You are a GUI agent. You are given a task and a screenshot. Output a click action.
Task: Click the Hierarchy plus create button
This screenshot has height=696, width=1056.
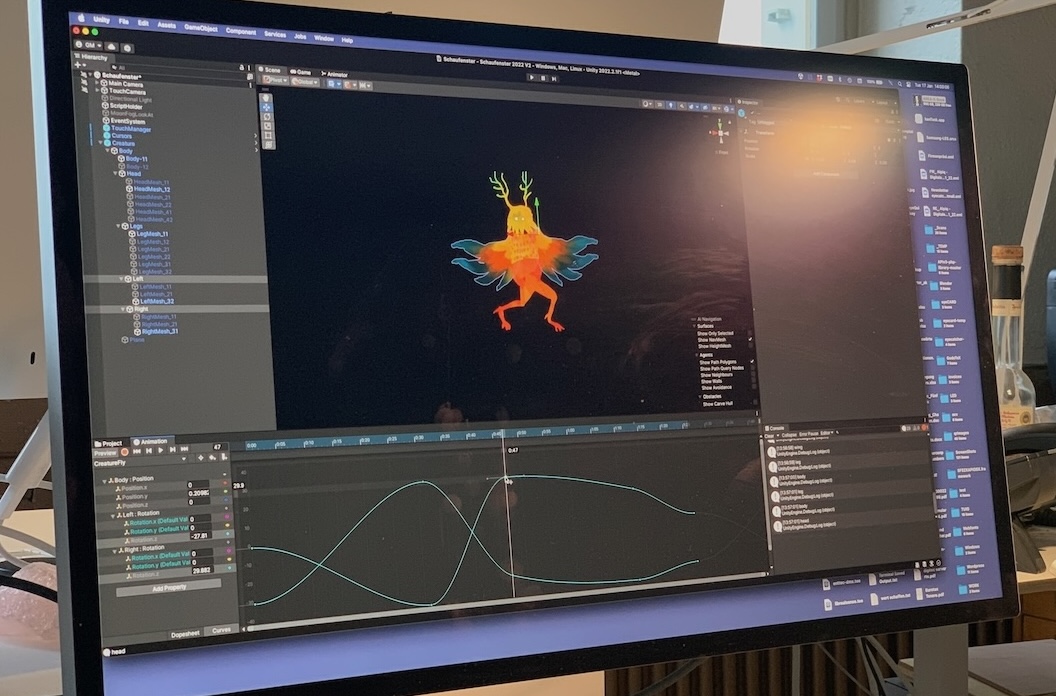pos(80,65)
